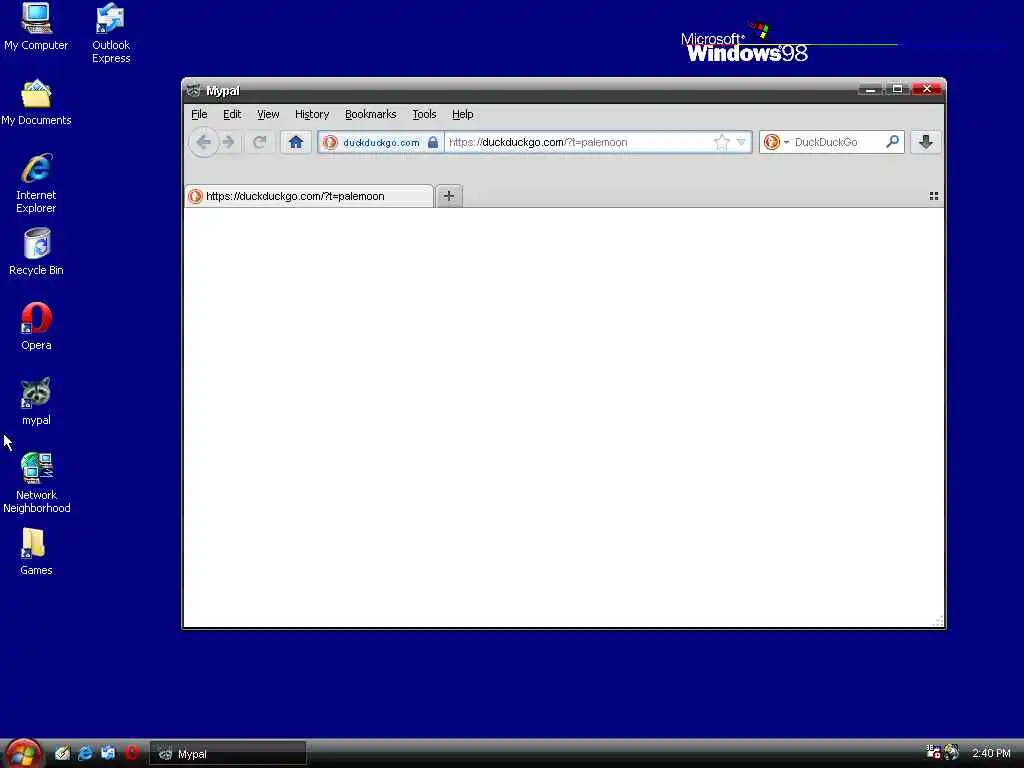Minimize the Mypal window
The height and width of the screenshot is (768, 1024).
(870, 89)
